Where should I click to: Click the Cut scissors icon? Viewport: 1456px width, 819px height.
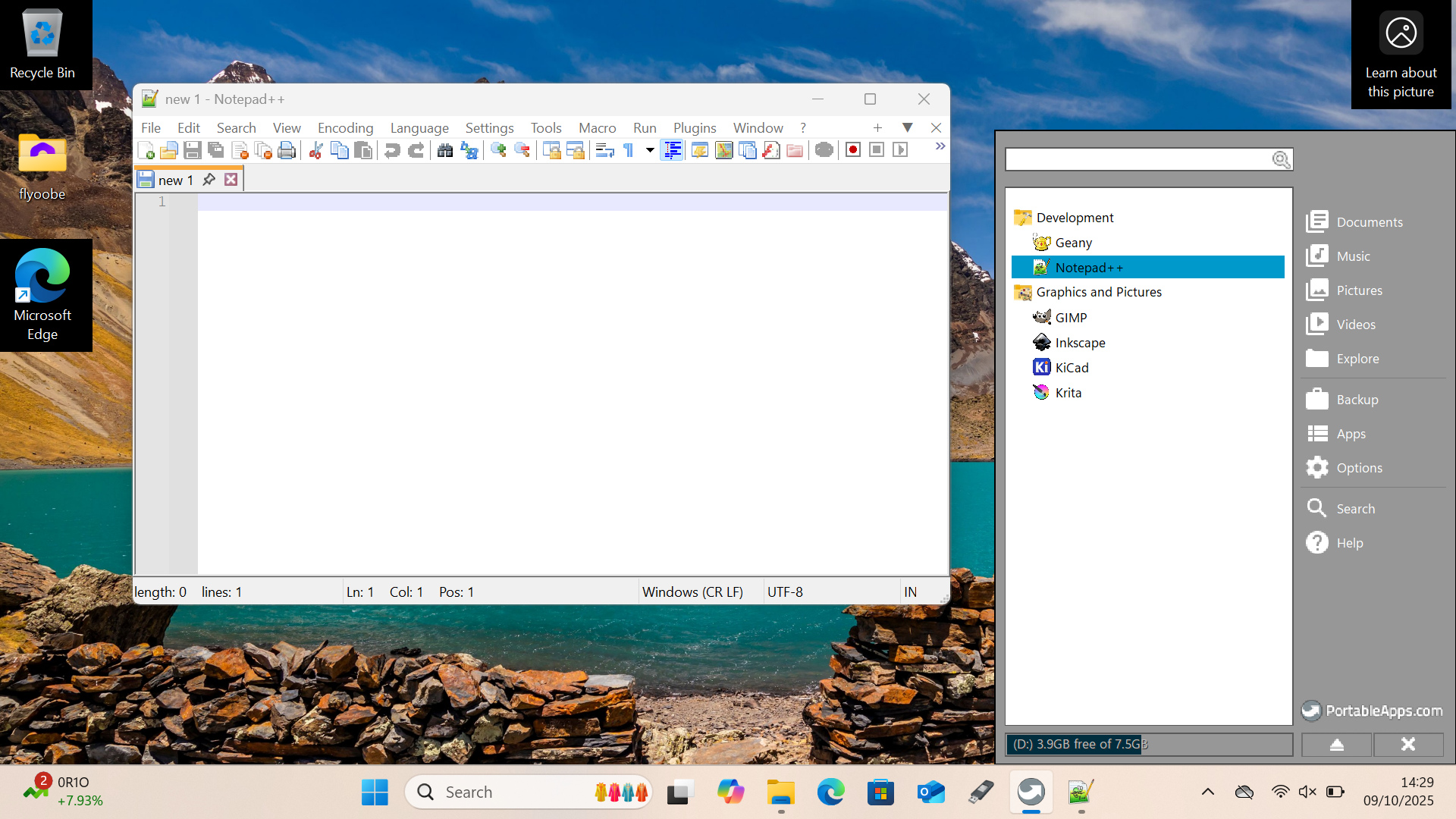pos(316,150)
